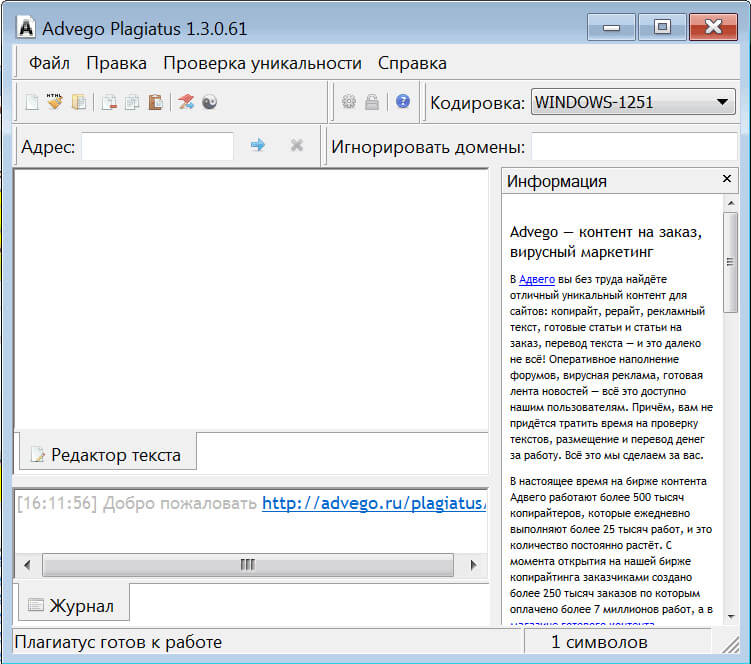Click the Информация heading about Advego контент на заказ
Image resolution: width=751 pixels, height=664 pixels.
(x=606, y=242)
